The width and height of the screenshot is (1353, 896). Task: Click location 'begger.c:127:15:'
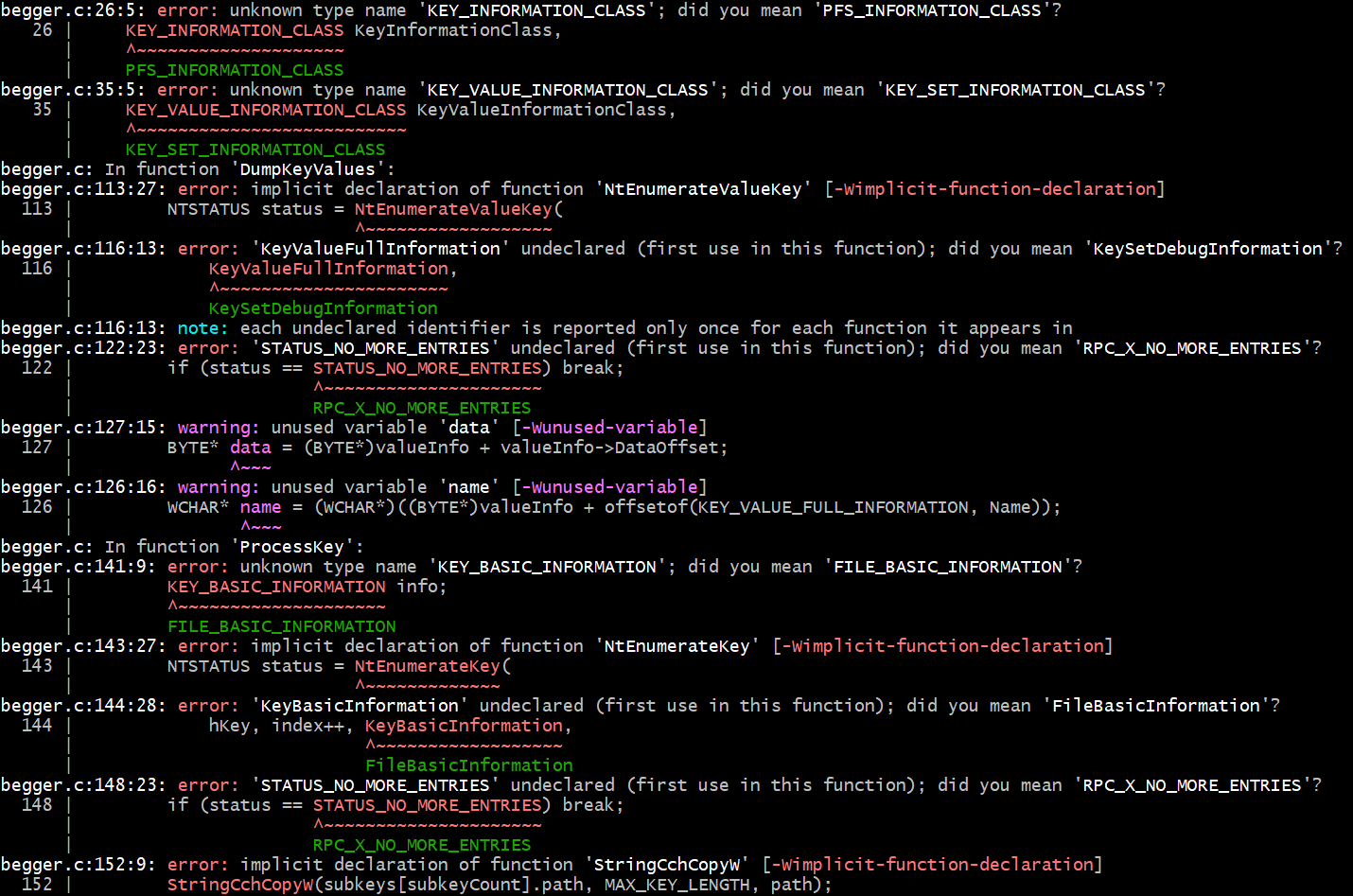click(x=84, y=428)
